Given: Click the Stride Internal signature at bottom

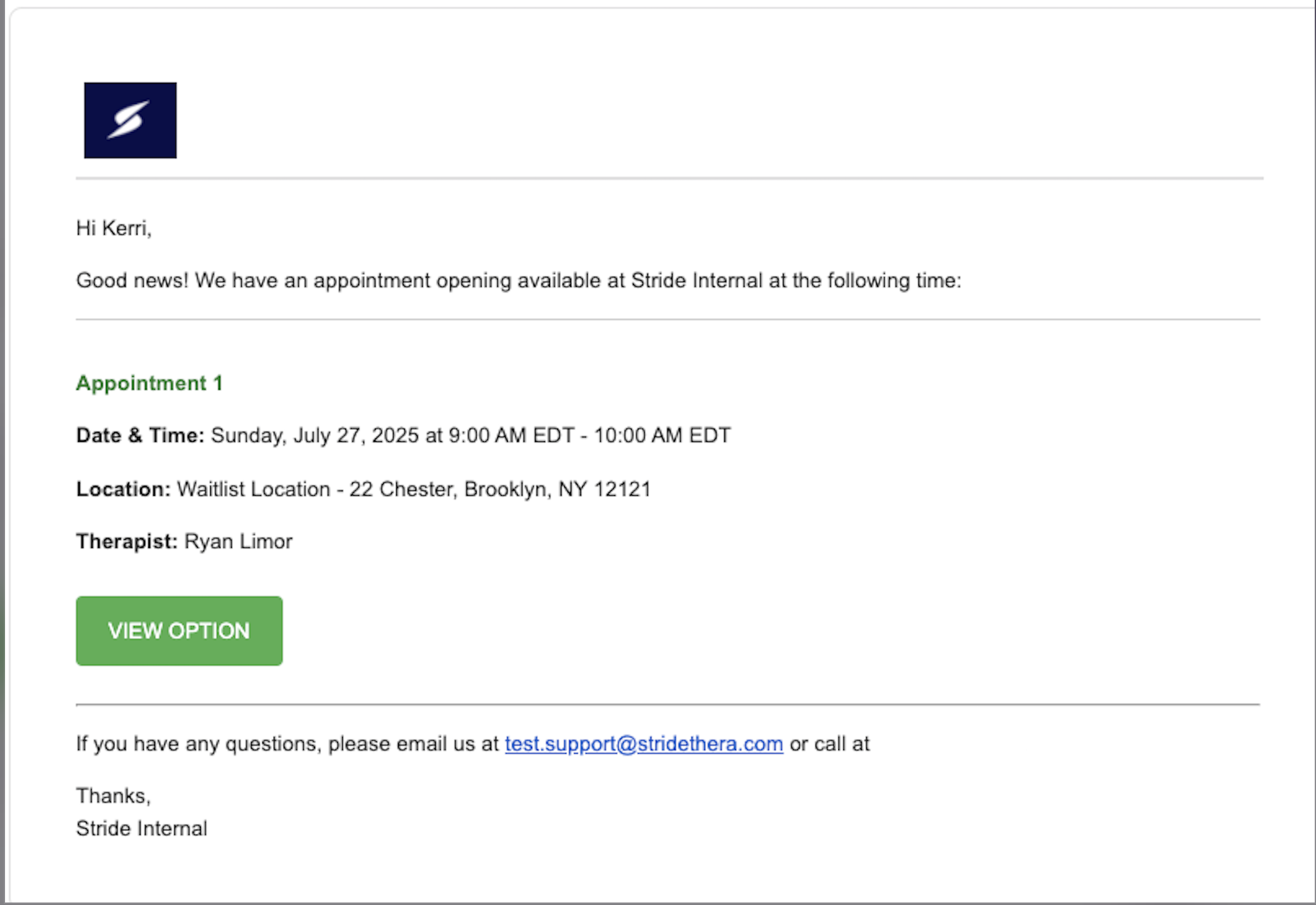Looking at the screenshot, I should pos(141,828).
